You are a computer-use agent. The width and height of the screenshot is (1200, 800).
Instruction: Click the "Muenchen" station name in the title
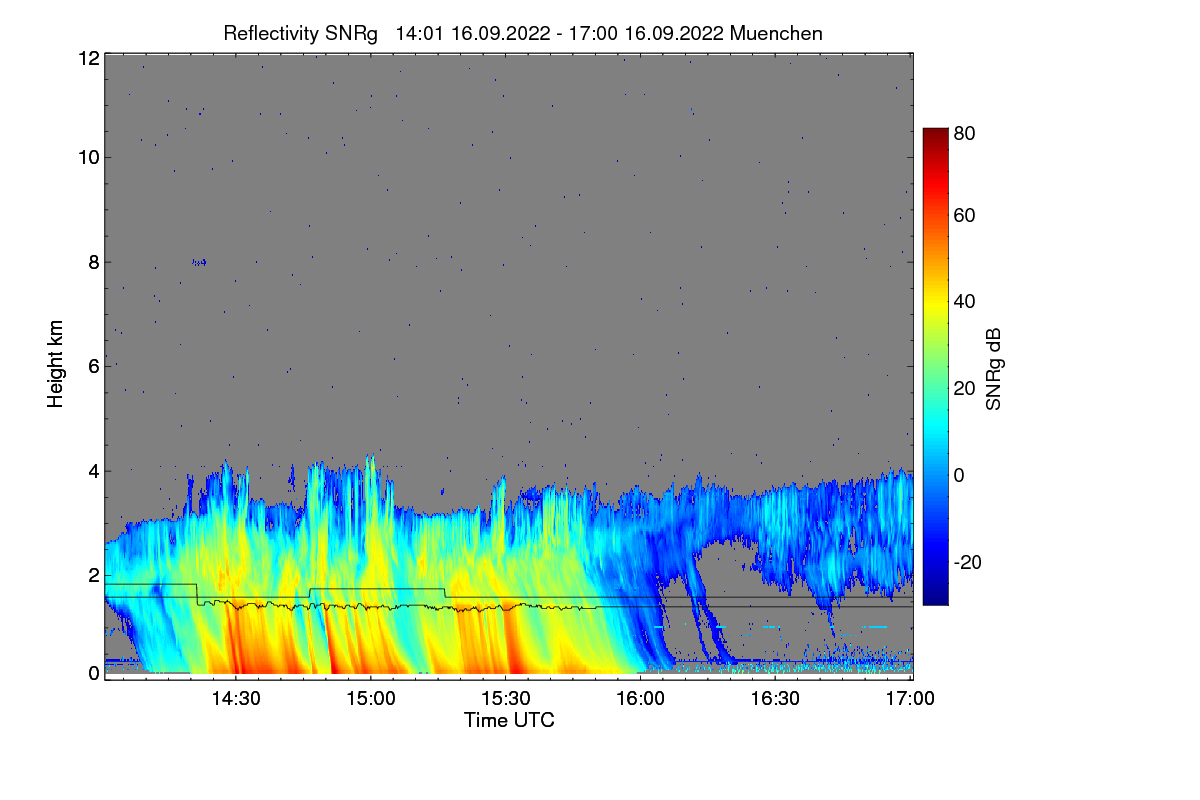(x=776, y=33)
